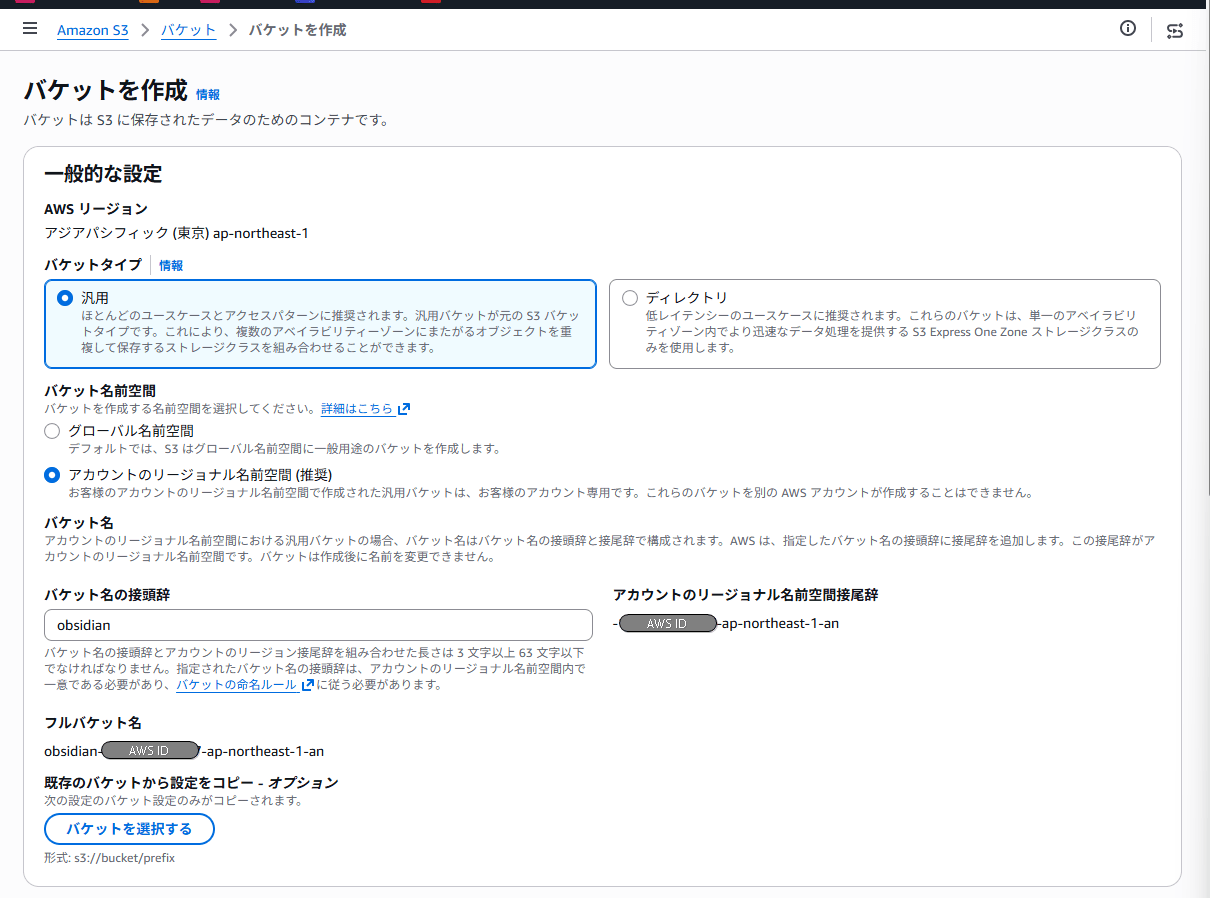Open 情報 link next to バケットタイプ

(x=171, y=266)
